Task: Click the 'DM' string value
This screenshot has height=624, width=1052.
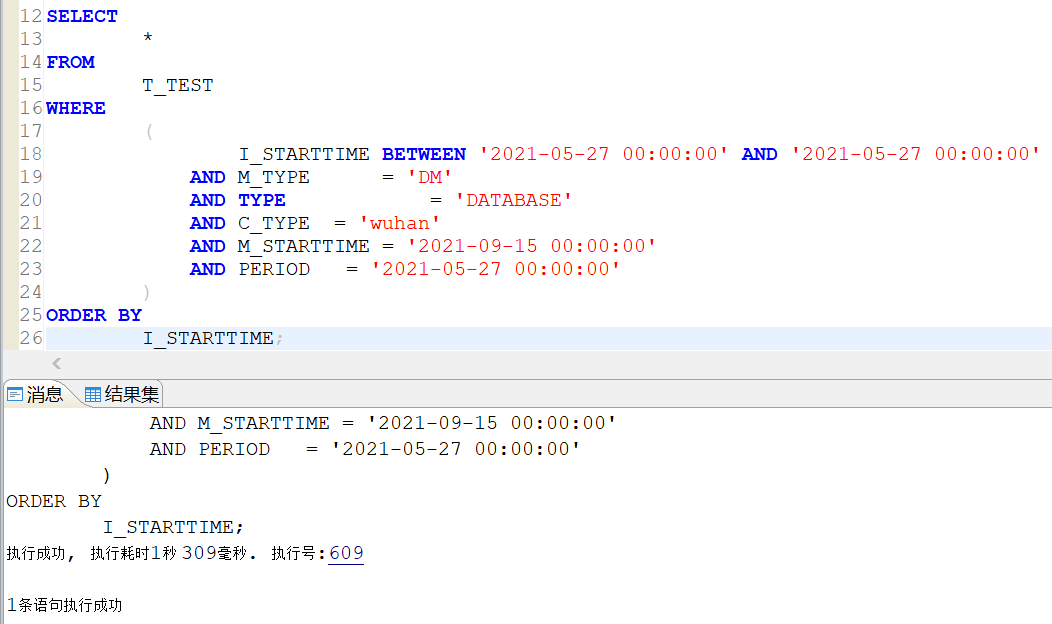Action: (x=430, y=177)
